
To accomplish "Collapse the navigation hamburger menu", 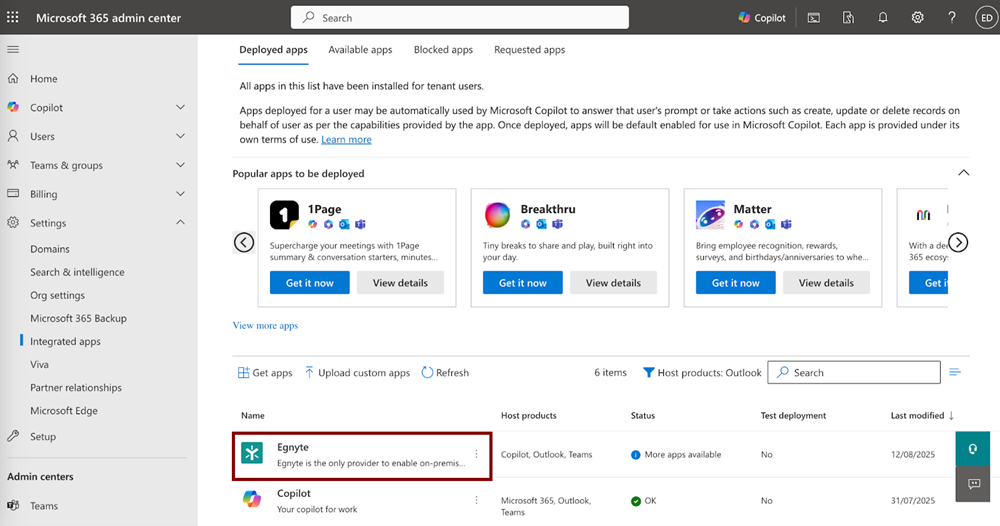I will [13, 49].
